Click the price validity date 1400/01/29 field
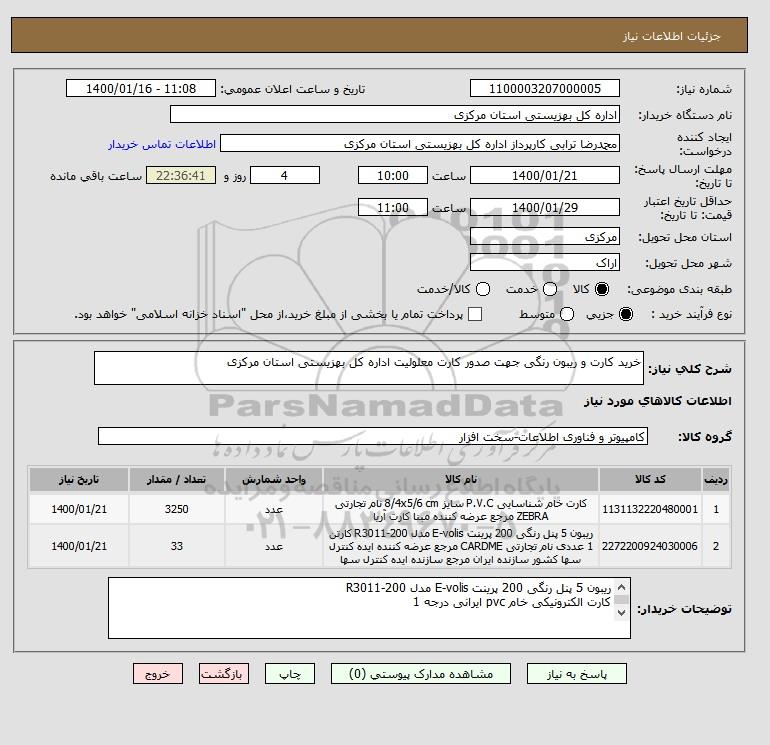 coord(545,207)
